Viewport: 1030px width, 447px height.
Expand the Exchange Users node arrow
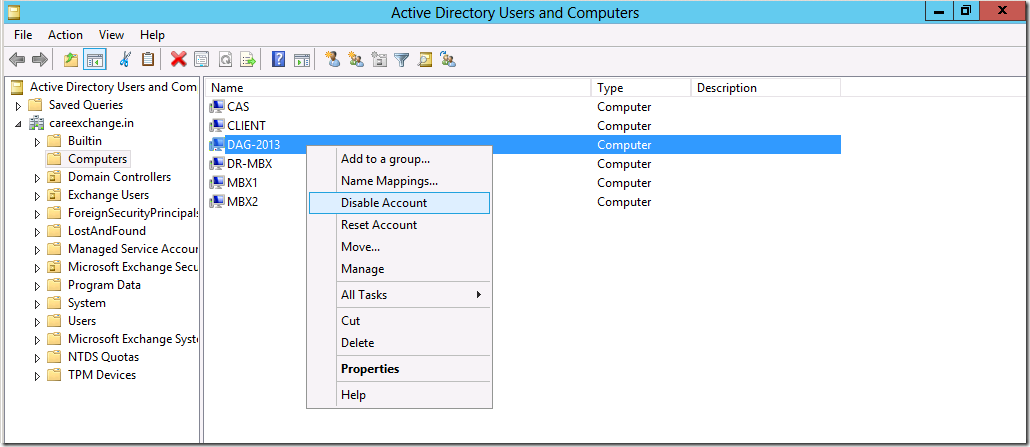click(x=37, y=195)
